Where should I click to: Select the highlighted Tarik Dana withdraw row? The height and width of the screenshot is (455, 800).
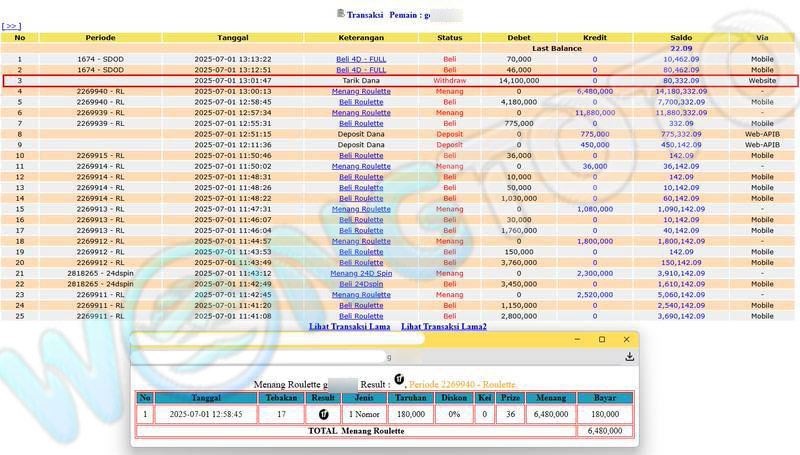(x=361, y=80)
